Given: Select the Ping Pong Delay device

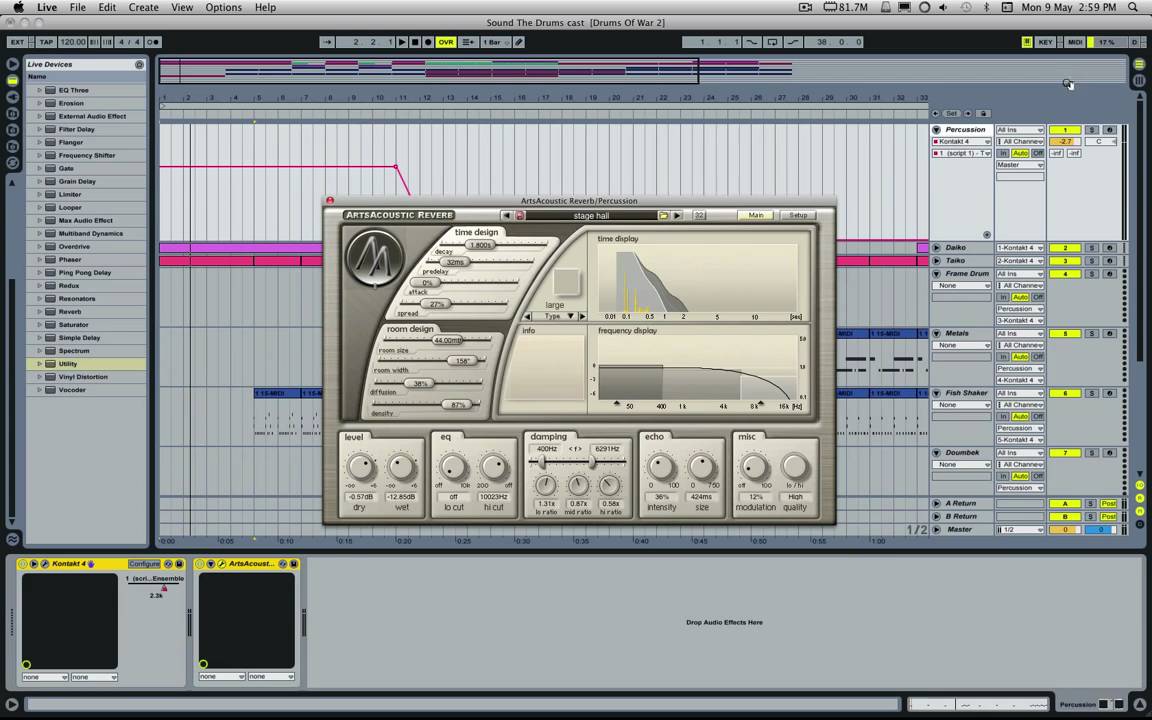Looking at the screenshot, I should tap(86, 273).
